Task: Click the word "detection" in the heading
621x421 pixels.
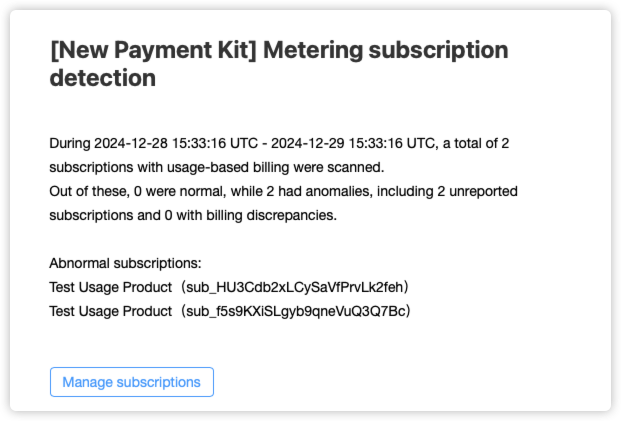Action: (102, 78)
